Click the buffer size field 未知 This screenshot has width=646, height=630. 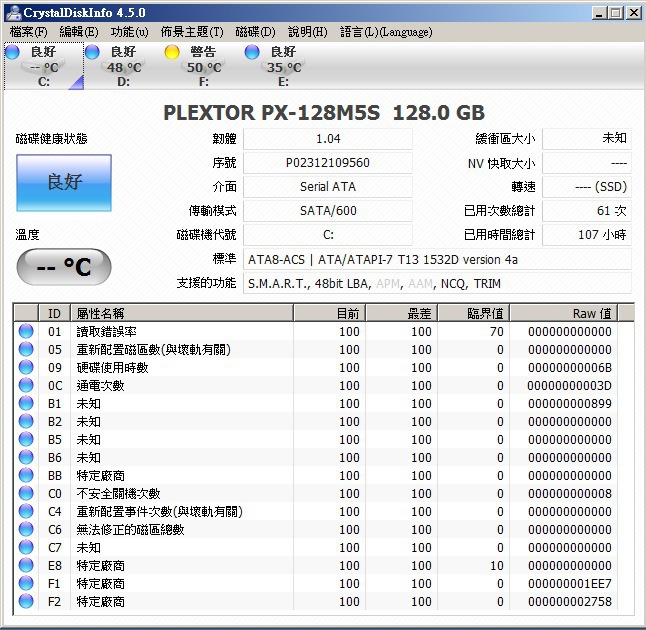(x=587, y=139)
